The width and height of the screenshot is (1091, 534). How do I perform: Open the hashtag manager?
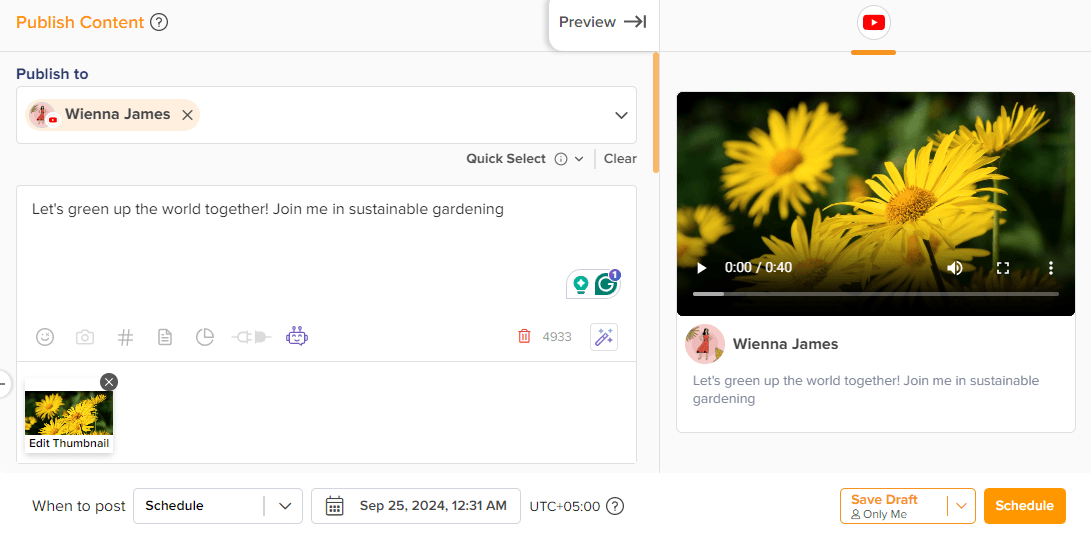point(125,338)
